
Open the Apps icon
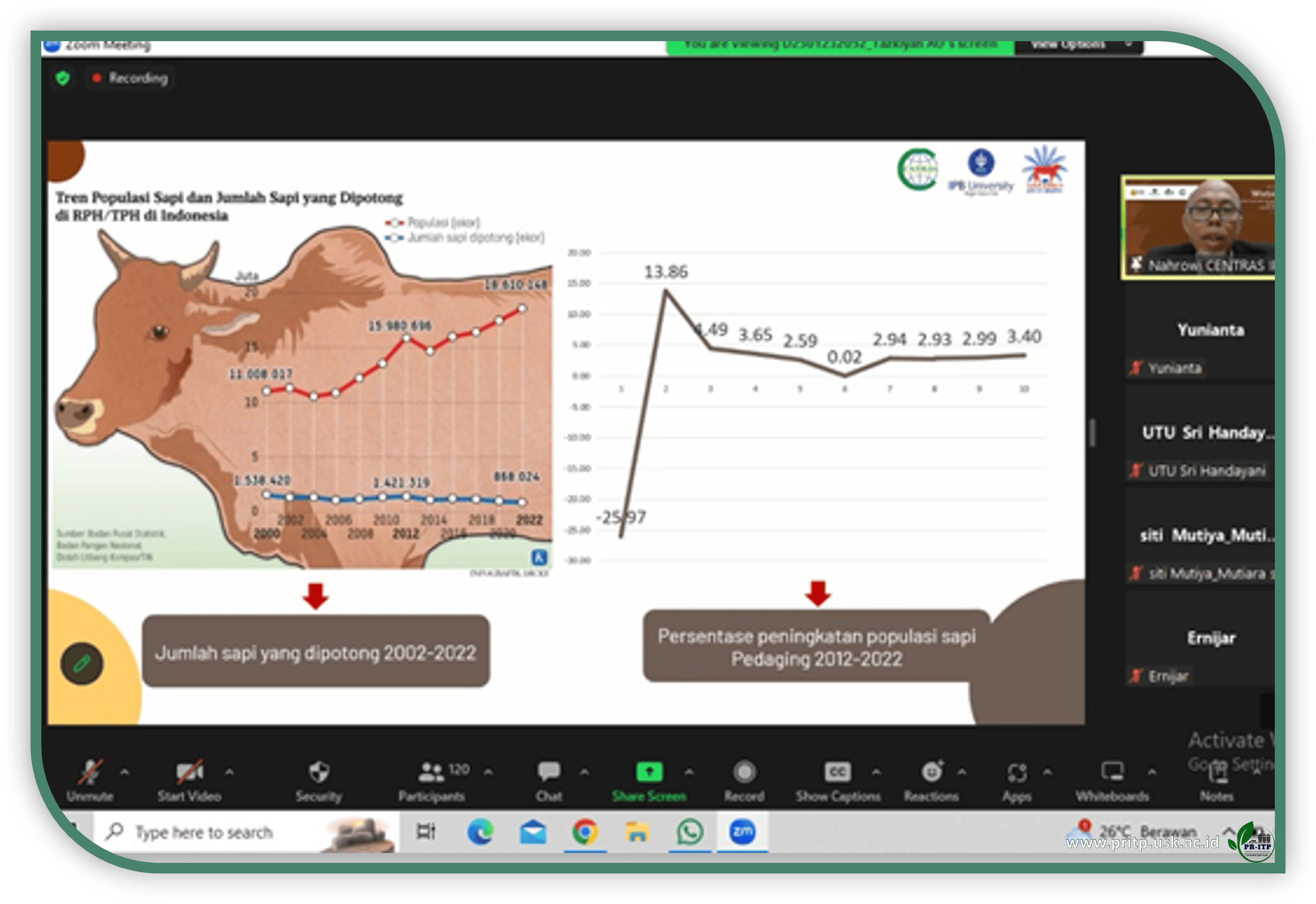(1017, 773)
